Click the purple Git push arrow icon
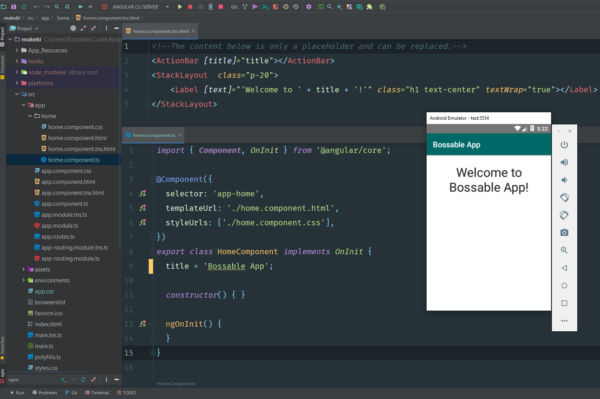The image size is (600, 399). coord(255,7)
